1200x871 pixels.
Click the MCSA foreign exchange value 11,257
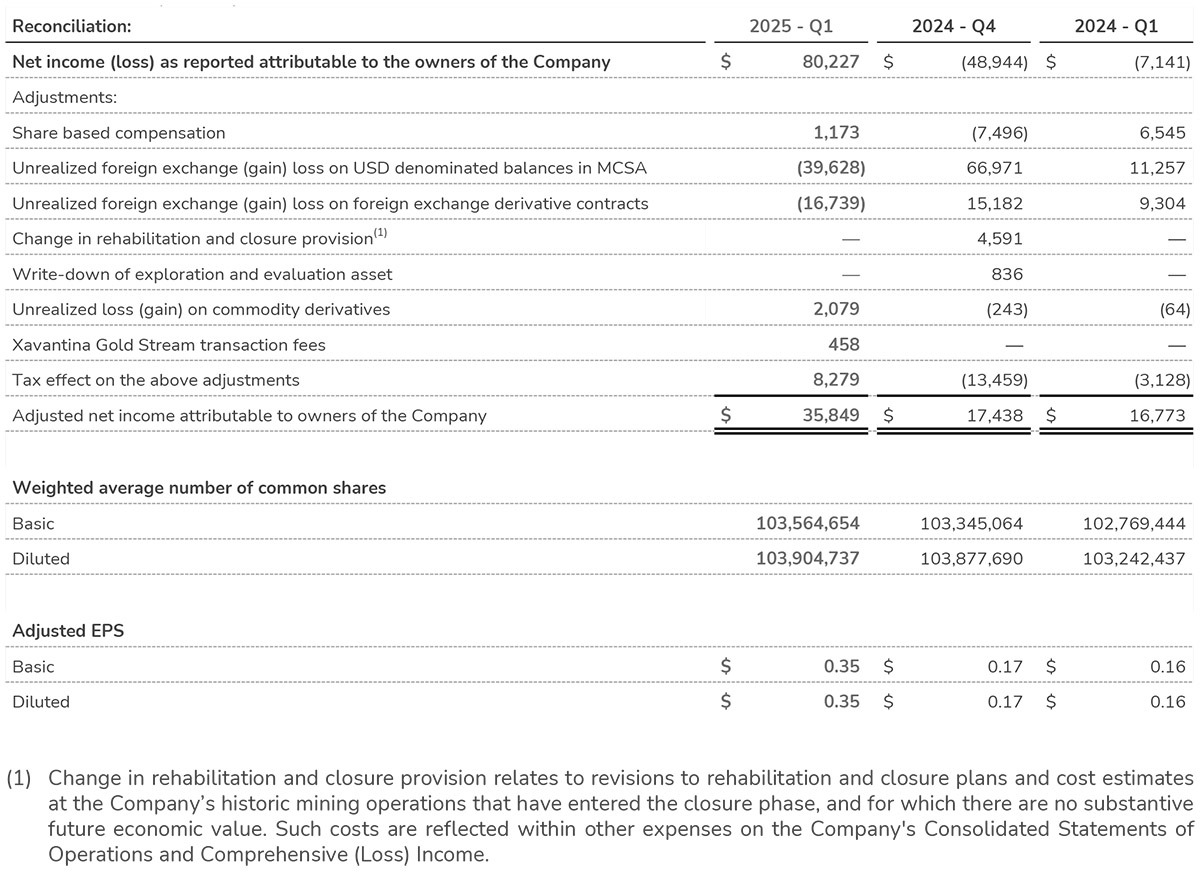click(x=1157, y=168)
